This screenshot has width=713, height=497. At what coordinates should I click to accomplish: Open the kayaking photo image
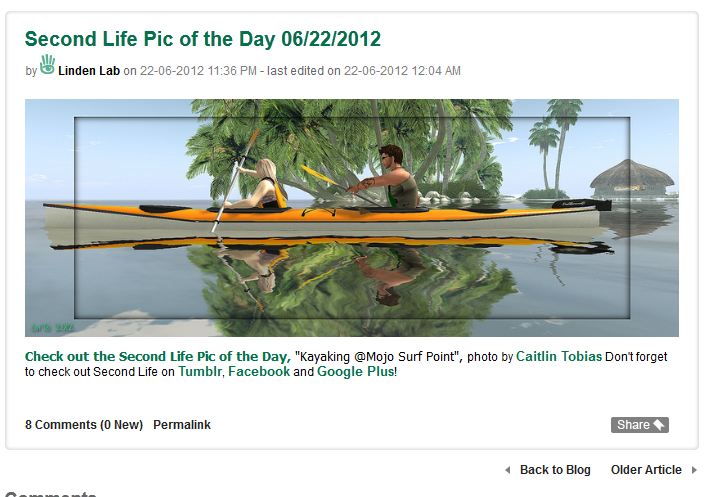(351, 217)
